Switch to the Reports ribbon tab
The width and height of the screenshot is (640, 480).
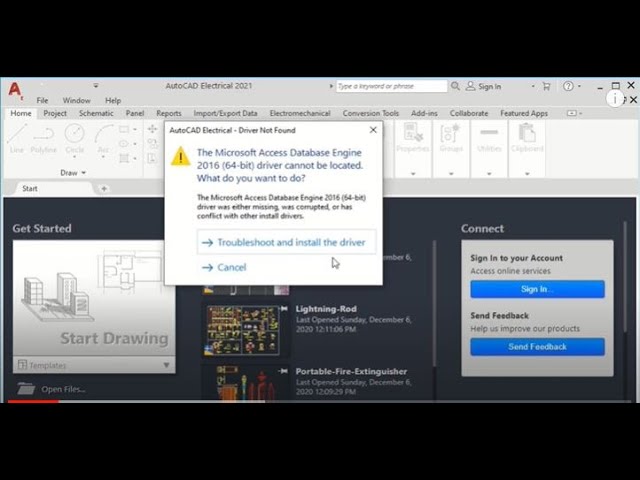point(169,113)
